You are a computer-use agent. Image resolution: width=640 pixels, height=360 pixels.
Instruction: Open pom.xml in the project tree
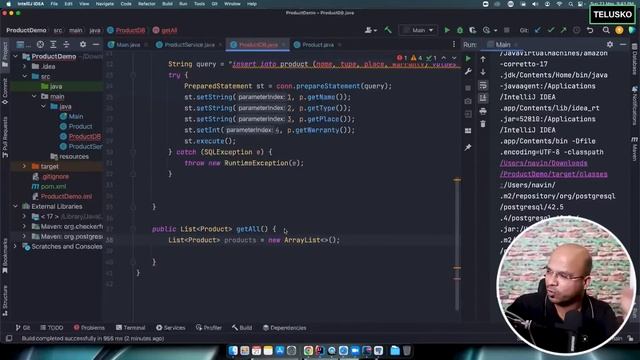pyautogui.click(x=53, y=187)
